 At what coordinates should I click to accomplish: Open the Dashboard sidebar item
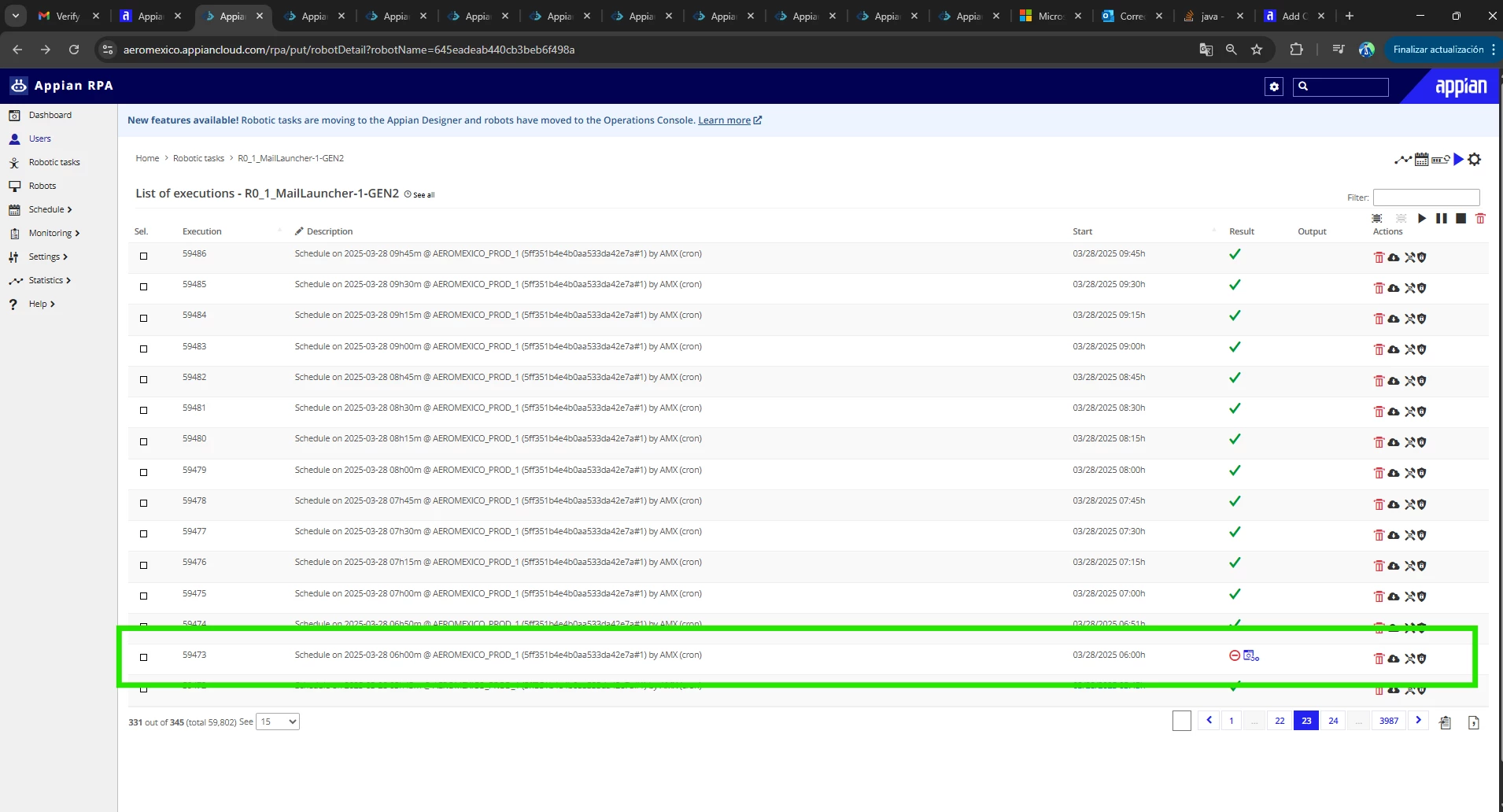pos(50,115)
